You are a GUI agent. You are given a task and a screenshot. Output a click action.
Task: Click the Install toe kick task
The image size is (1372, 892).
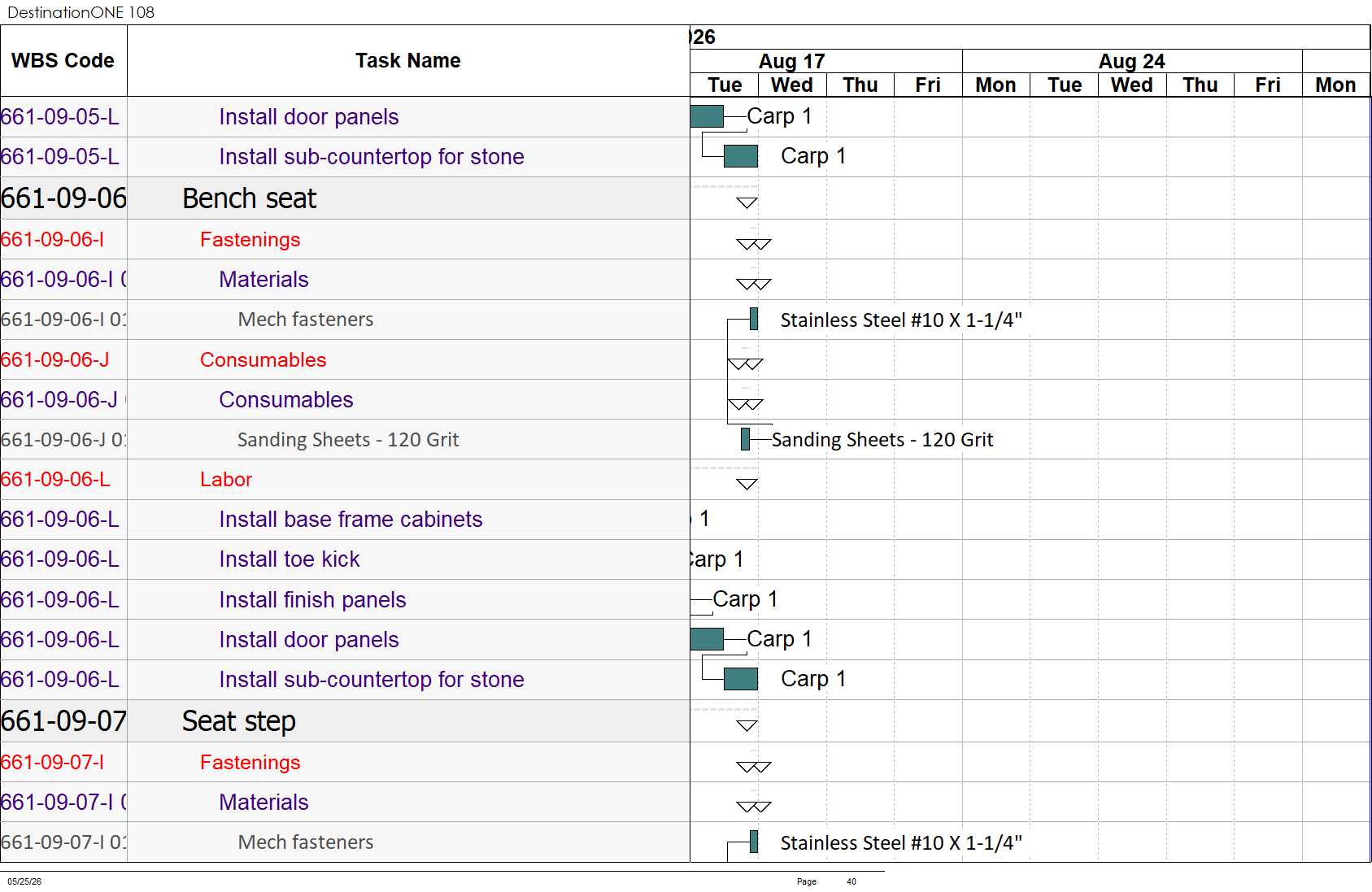tap(289, 559)
